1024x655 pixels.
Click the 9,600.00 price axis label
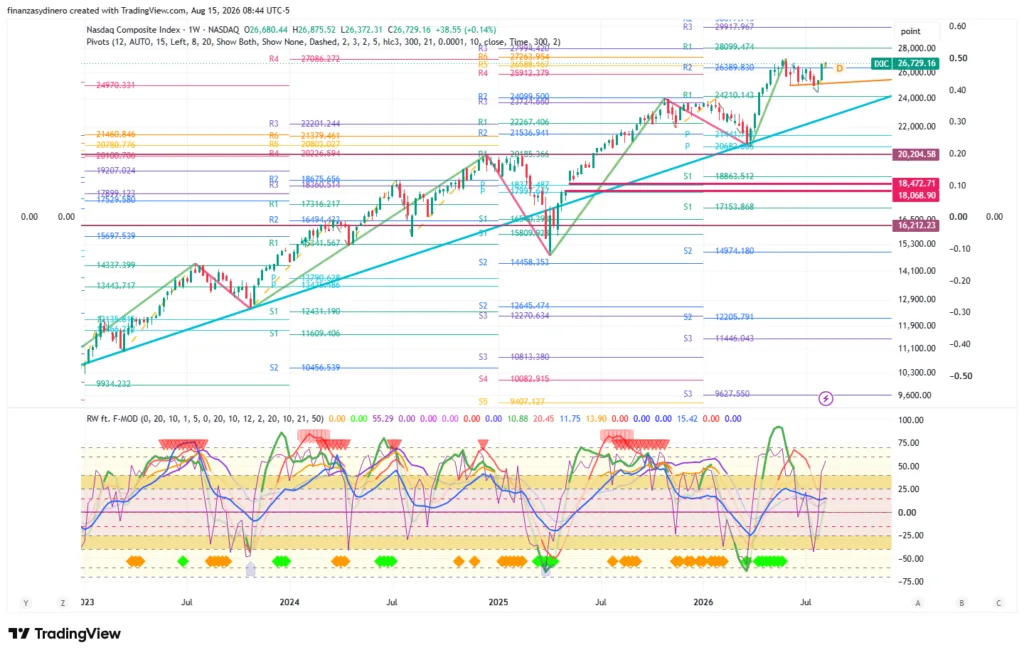(x=914, y=395)
